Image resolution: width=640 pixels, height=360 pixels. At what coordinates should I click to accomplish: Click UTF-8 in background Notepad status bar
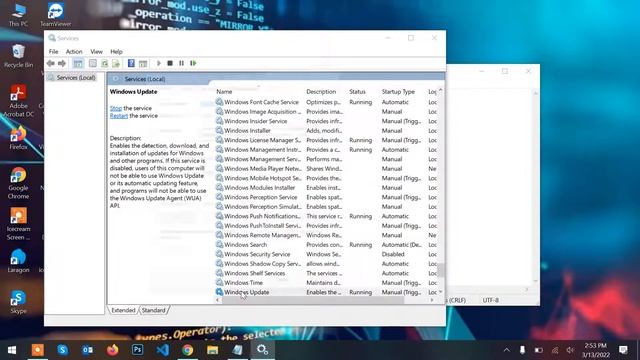490,300
